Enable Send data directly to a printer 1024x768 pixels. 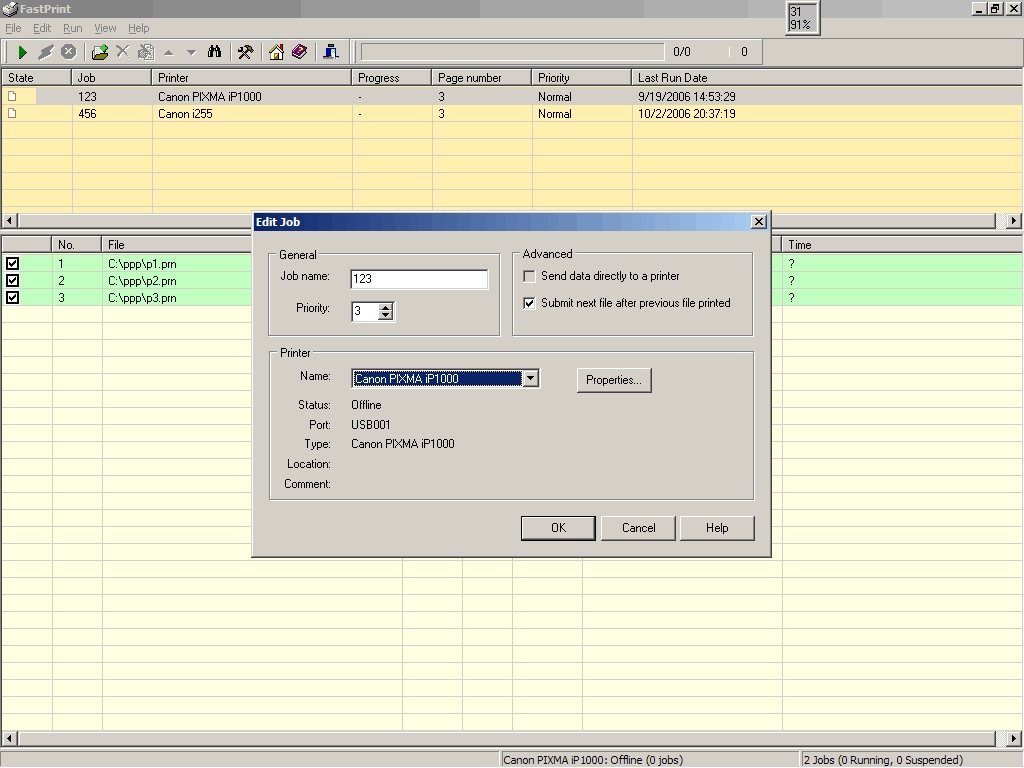pos(530,276)
